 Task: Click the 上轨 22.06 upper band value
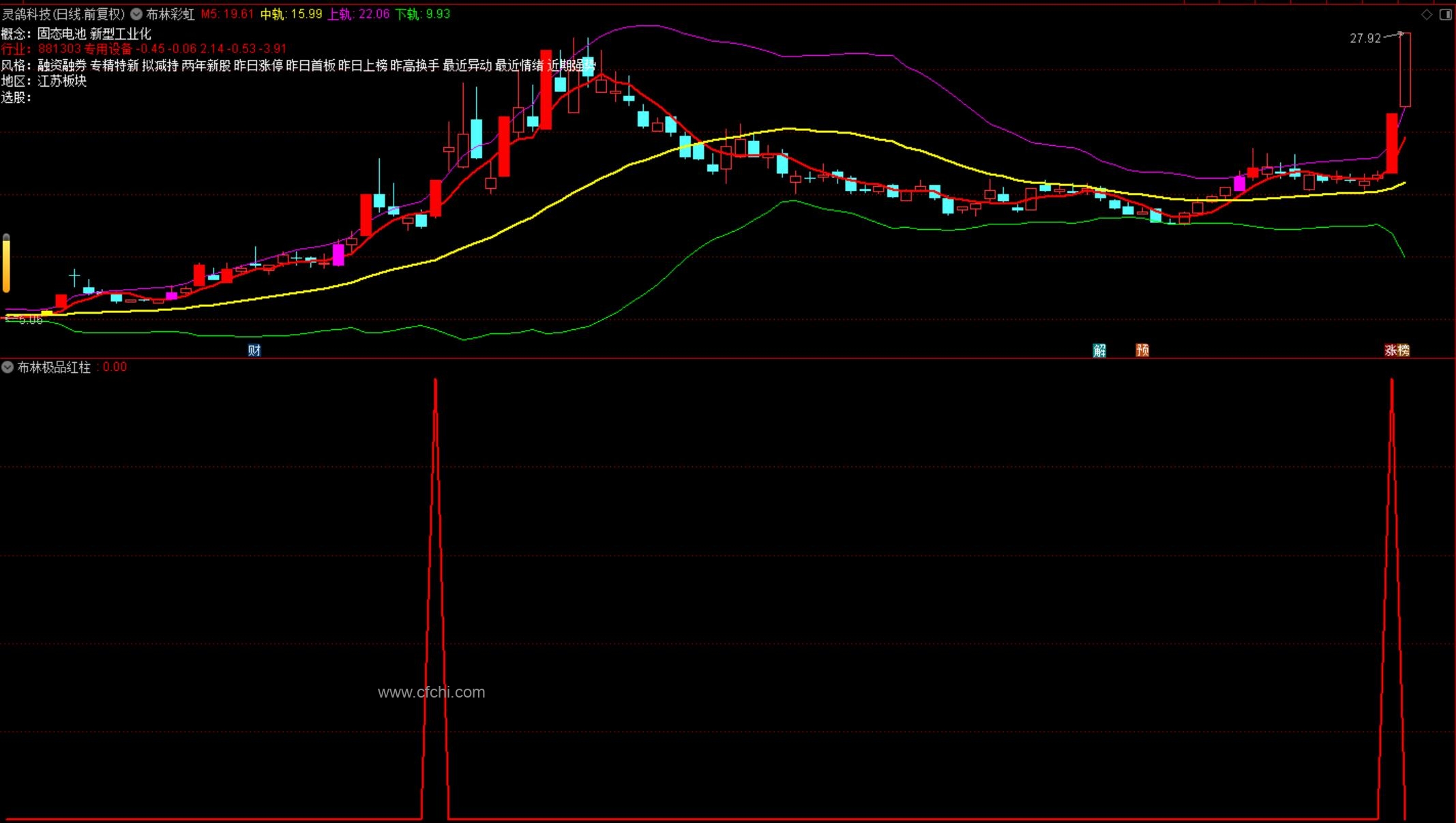(359, 14)
